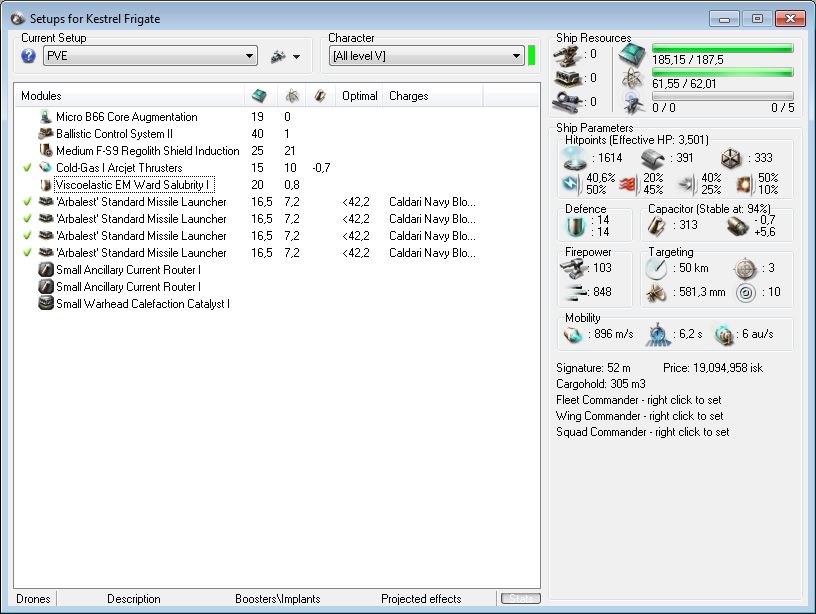Open the Drones tab
The image size is (816, 614).
coord(33,598)
